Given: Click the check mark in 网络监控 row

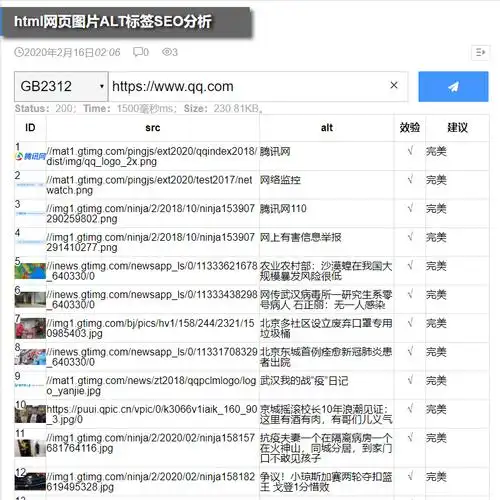Looking at the screenshot, I should pos(410,179).
